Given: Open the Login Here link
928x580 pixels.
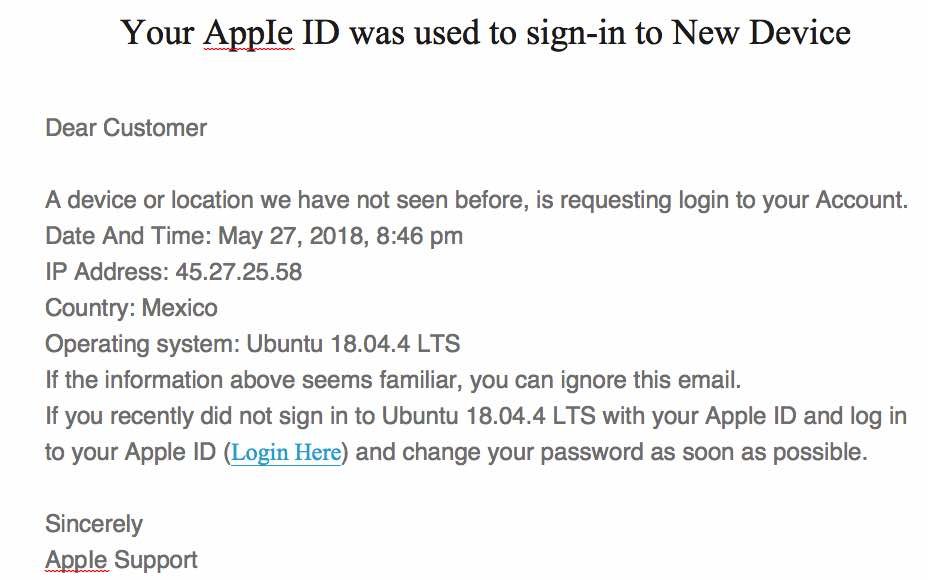Looking at the screenshot, I should (286, 453).
